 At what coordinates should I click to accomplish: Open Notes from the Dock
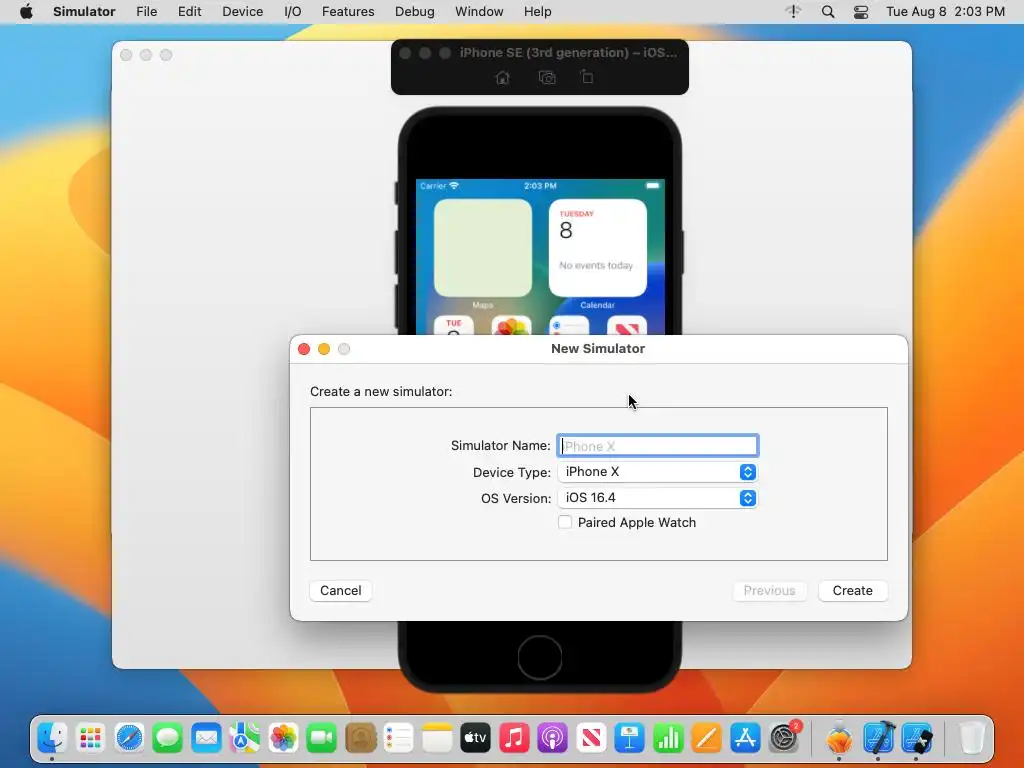tap(437, 738)
